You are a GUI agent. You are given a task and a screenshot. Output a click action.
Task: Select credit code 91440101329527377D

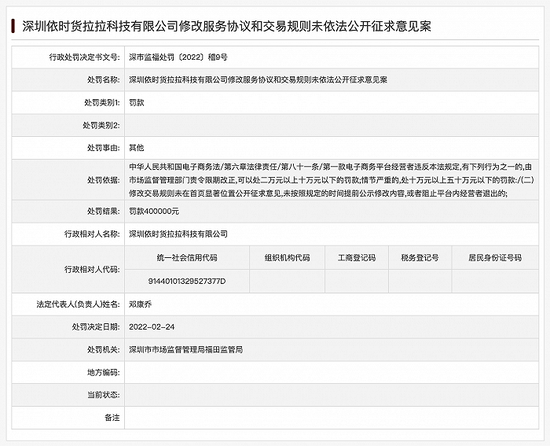tap(187, 281)
